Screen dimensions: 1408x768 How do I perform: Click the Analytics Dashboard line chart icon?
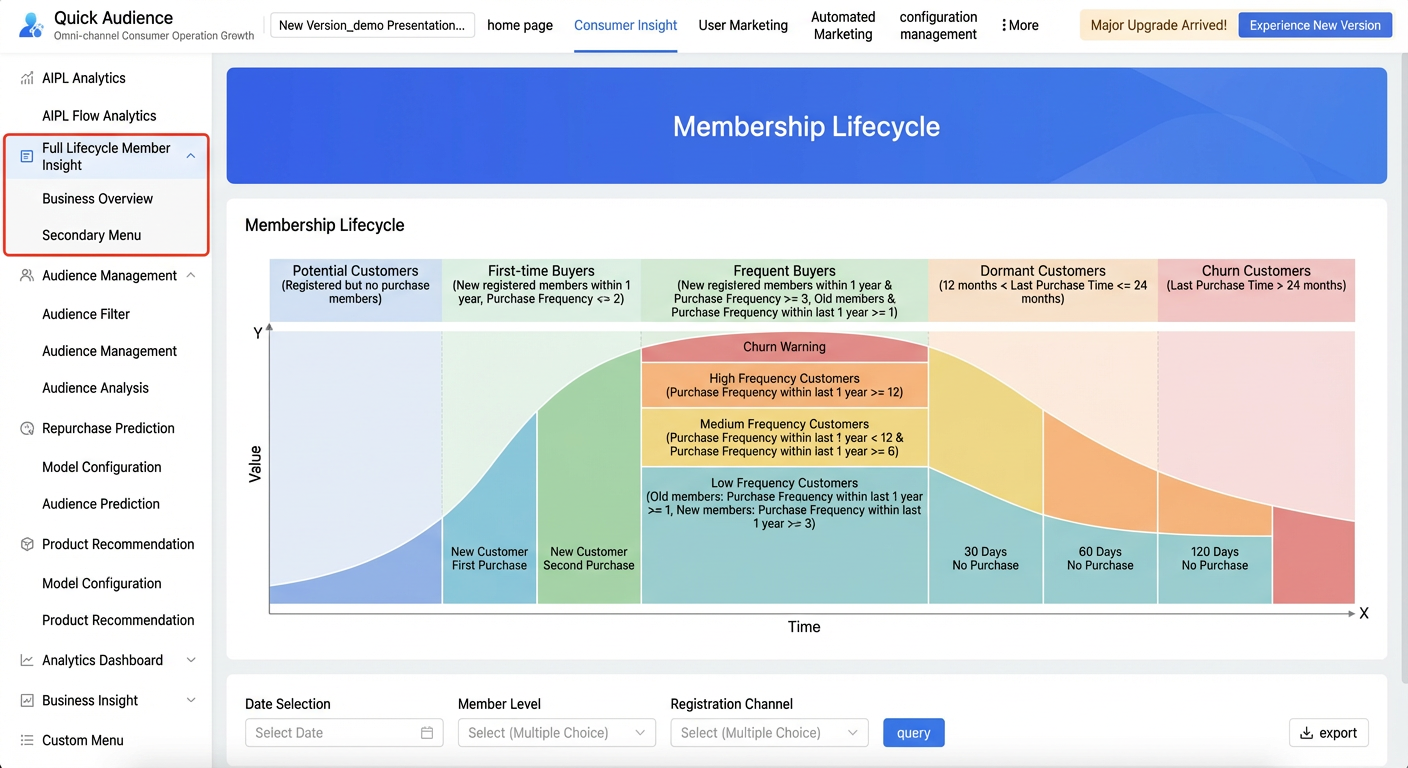[27, 660]
